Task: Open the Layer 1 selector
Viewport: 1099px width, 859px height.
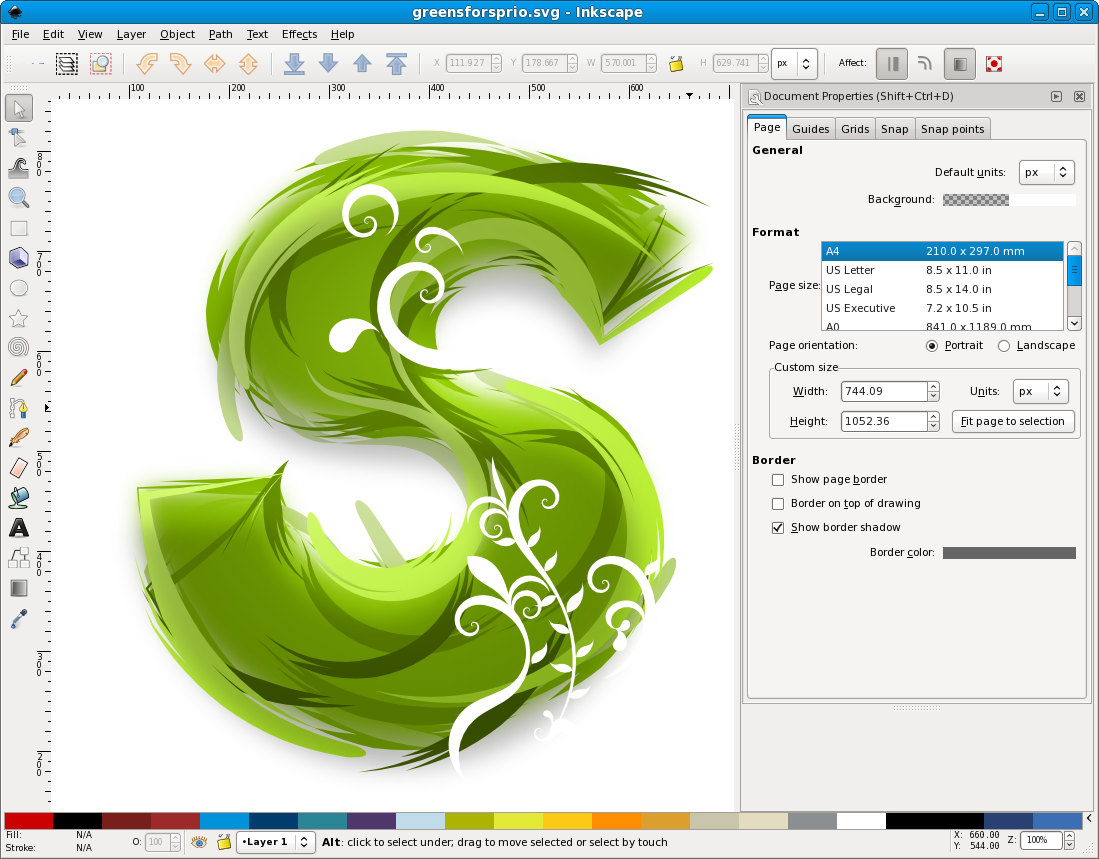Action: point(275,842)
